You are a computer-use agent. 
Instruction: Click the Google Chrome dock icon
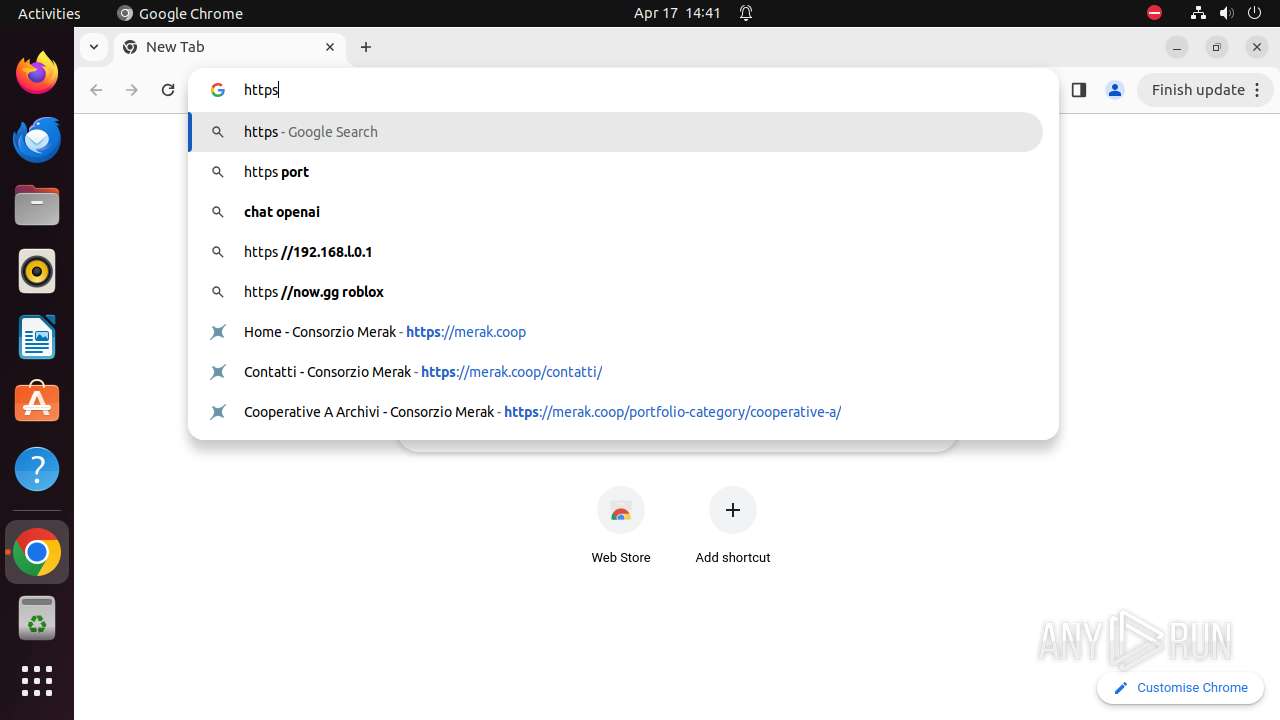[x=37, y=552]
